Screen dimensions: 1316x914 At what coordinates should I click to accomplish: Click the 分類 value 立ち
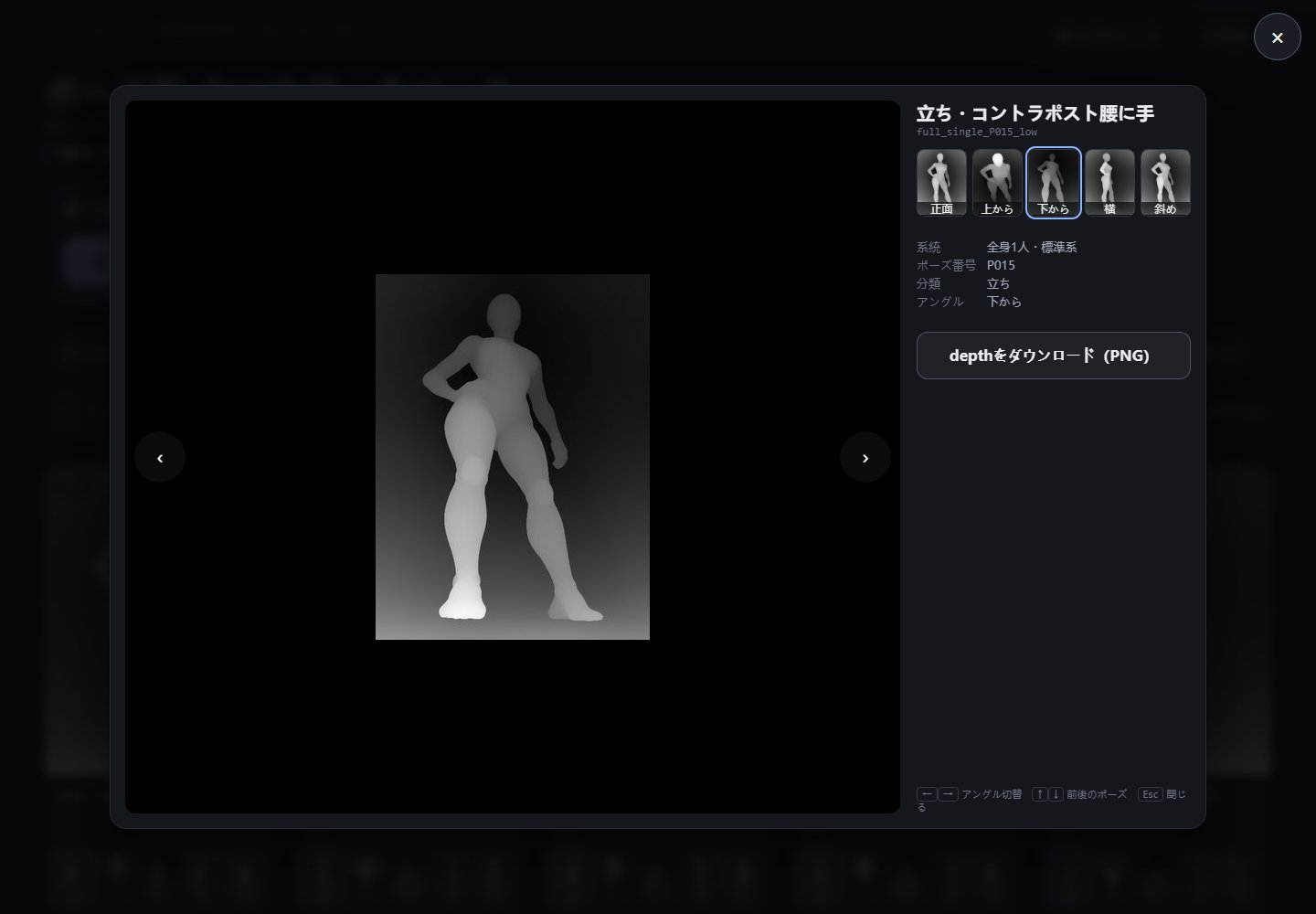click(x=998, y=283)
